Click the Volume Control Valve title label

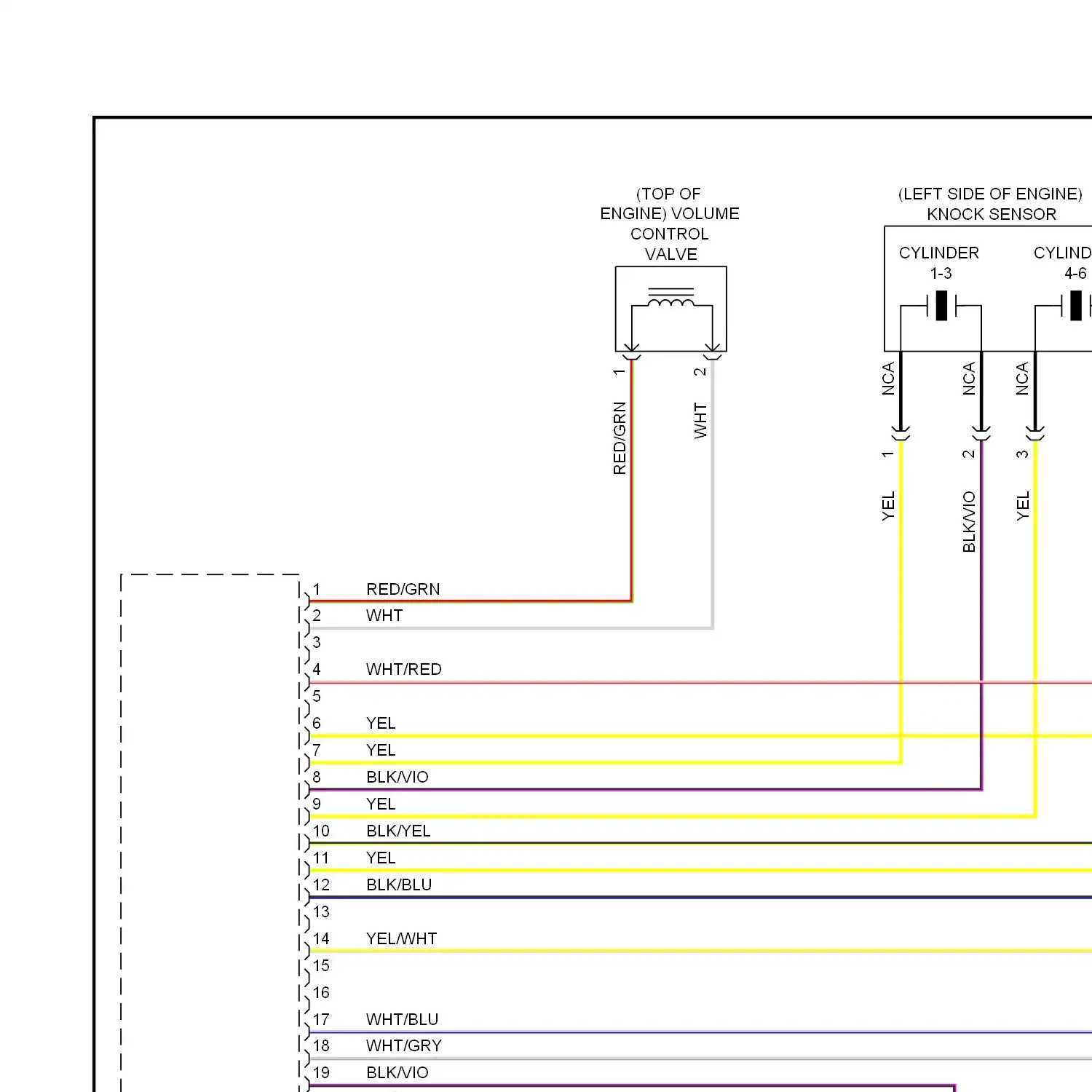[x=670, y=224]
